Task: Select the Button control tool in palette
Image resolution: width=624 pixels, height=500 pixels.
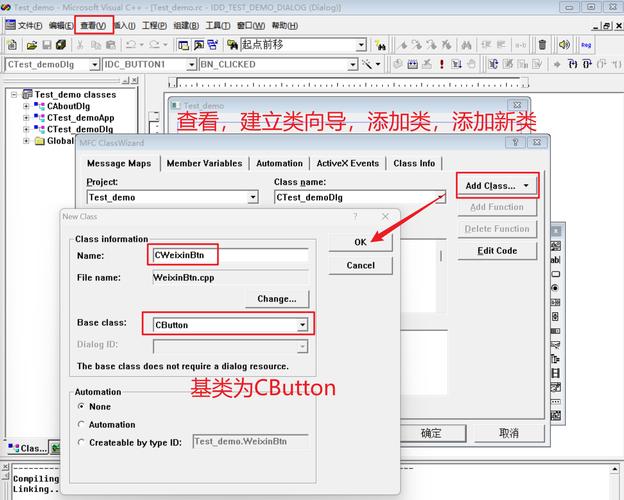Action: click(x=556, y=274)
